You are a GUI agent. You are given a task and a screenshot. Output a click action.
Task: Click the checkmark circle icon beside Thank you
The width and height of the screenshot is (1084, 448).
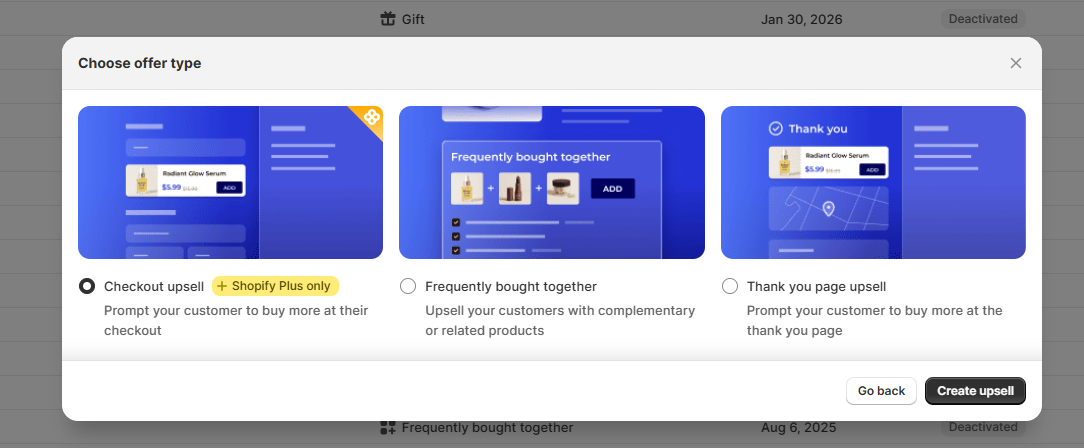(775, 128)
